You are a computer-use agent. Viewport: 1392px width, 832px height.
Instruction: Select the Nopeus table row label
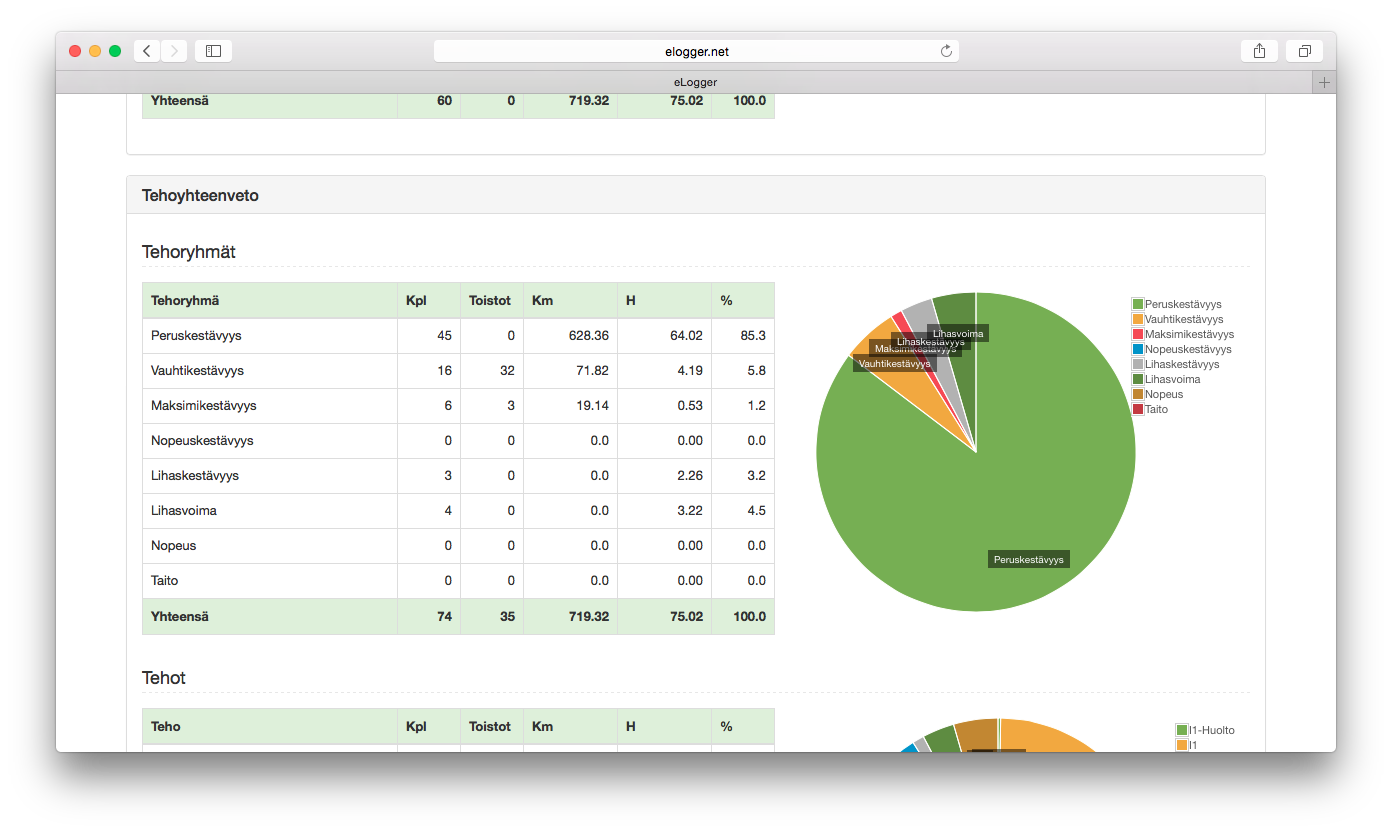[x=174, y=545]
